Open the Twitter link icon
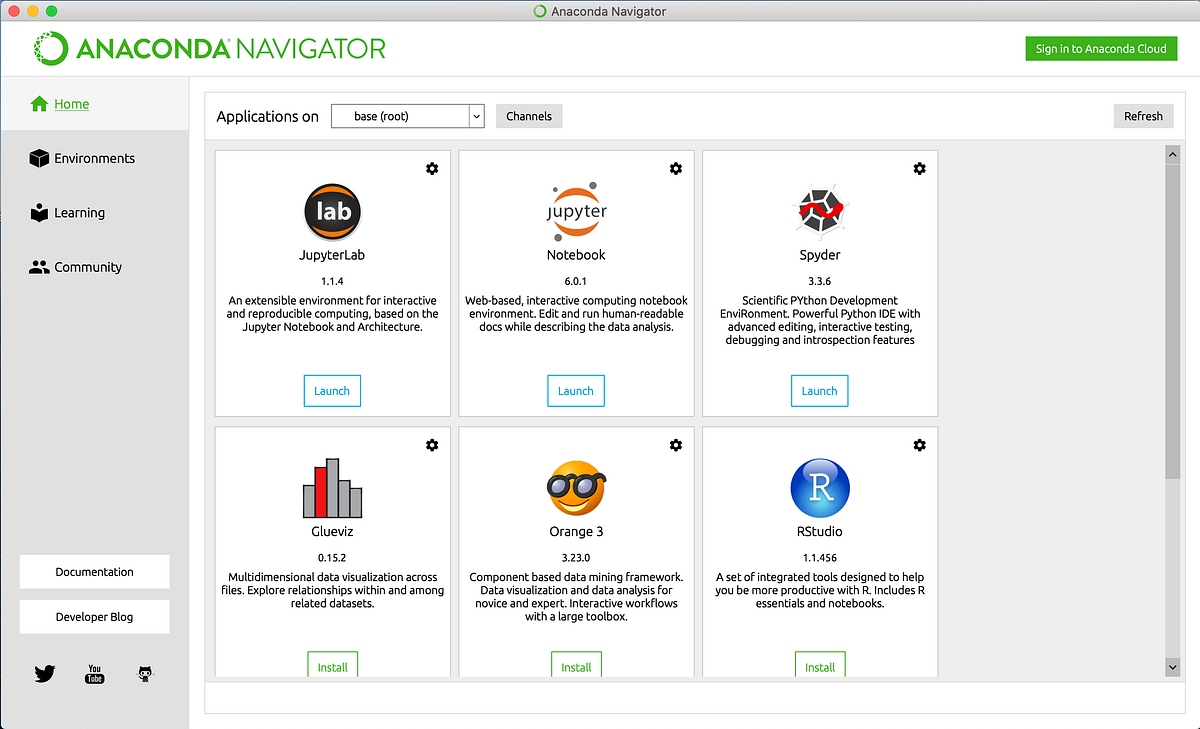Image resolution: width=1200 pixels, height=729 pixels. [45, 674]
